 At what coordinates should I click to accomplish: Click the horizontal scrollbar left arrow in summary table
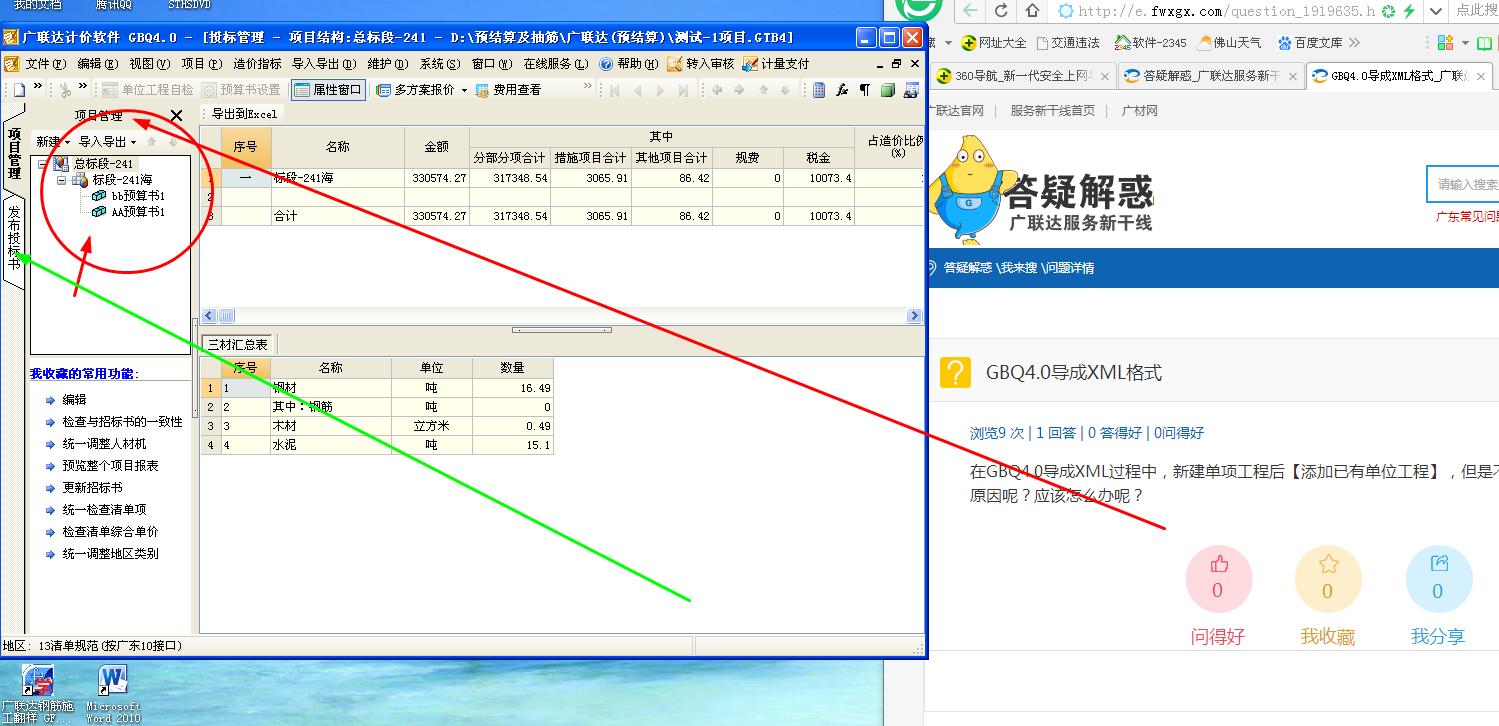(x=209, y=316)
